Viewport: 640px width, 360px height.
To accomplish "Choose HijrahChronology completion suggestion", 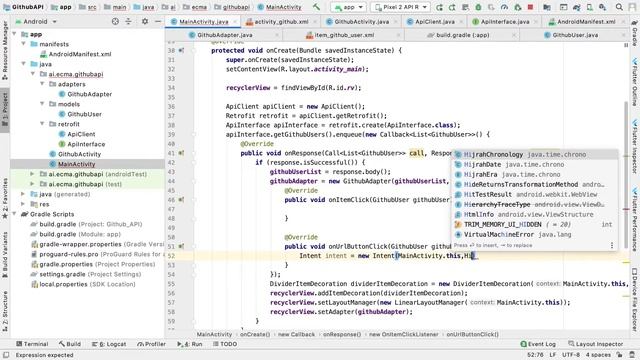I will click(534, 154).
